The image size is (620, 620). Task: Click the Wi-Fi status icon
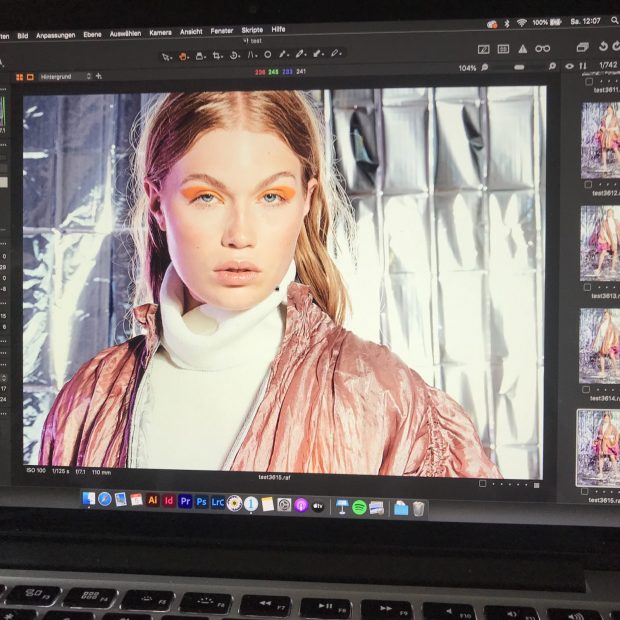(x=522, y=23)
